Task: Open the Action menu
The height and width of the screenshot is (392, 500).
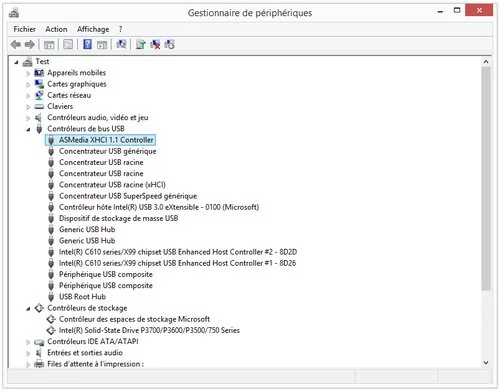Action: point(56,29)
